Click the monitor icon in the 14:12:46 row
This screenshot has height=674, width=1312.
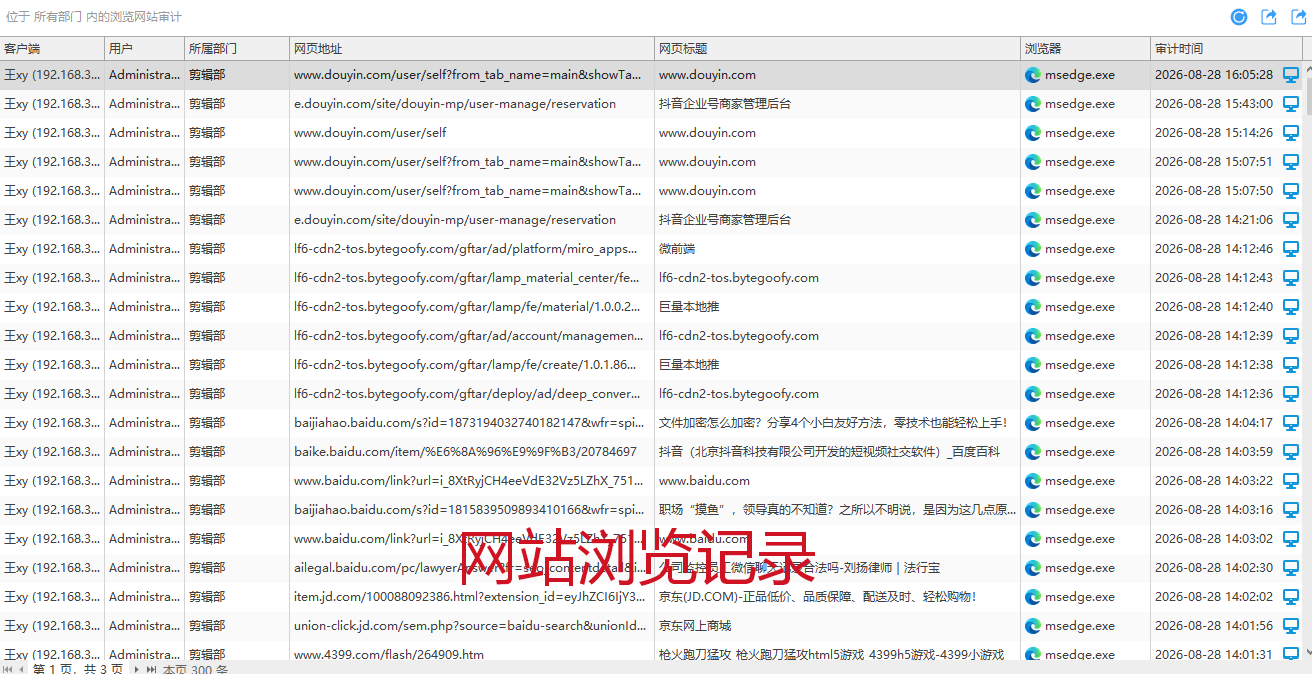1291,249
